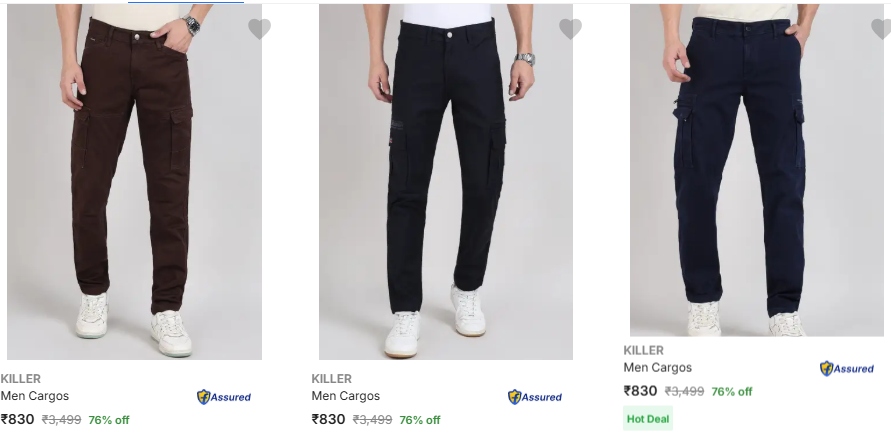Image resolution: width=891 pixels, height=434 pixels.
Task: Open the brown cargo pants product image
Action: [x=134, y=180]
